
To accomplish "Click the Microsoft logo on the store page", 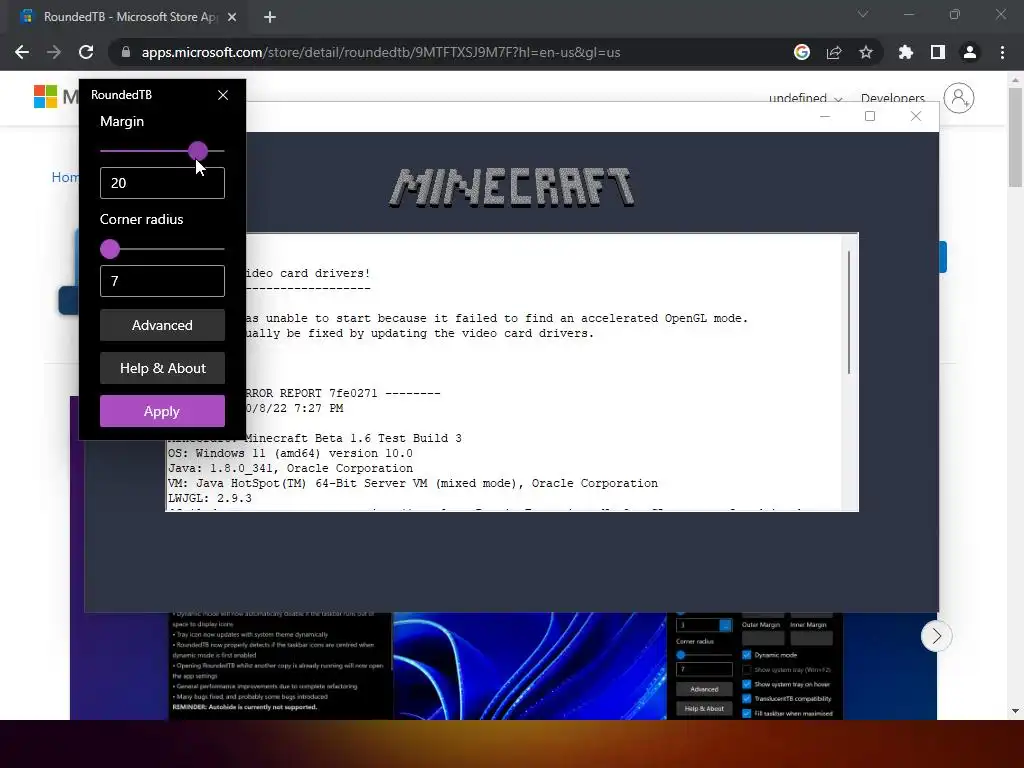I will tap(45, 97).
